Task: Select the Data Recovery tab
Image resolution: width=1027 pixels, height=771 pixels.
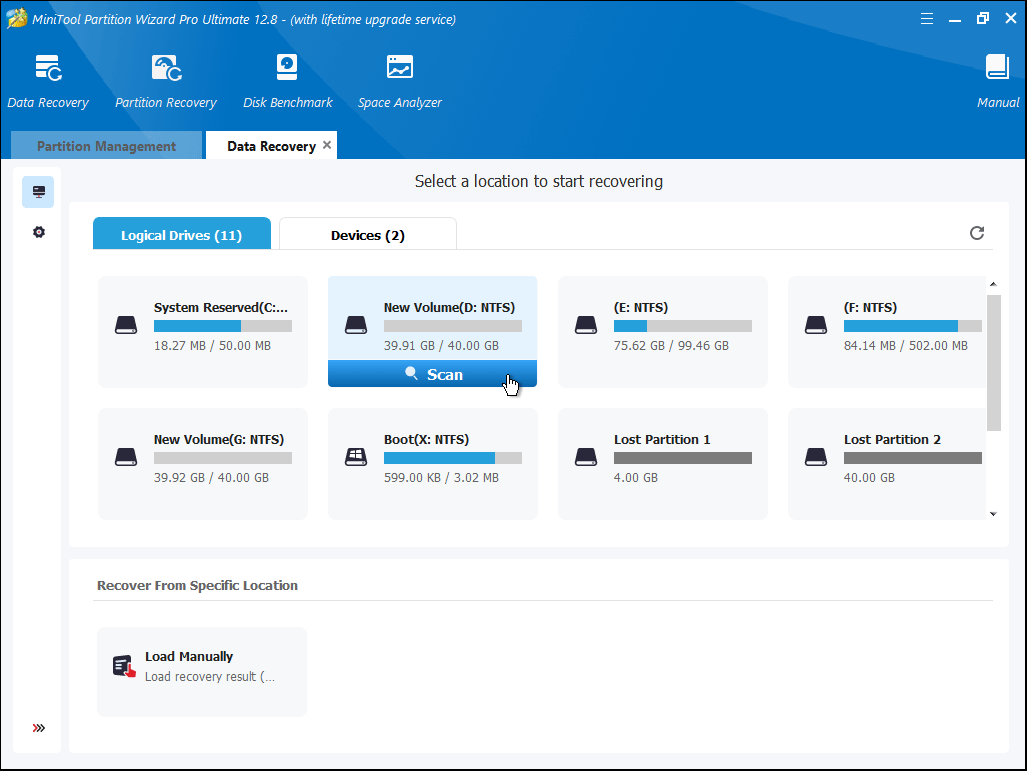Action: coord(271,145)
